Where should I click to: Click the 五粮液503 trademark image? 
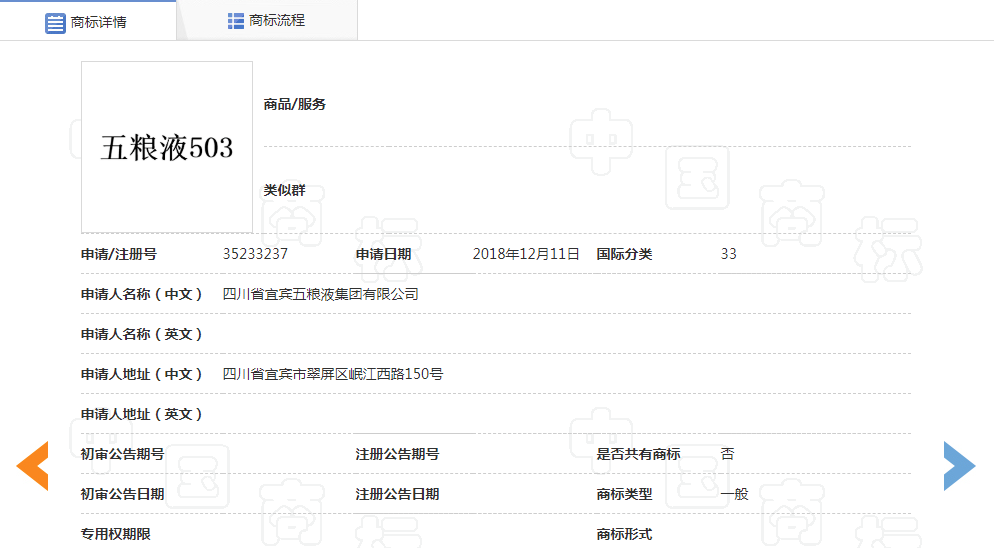167,147
